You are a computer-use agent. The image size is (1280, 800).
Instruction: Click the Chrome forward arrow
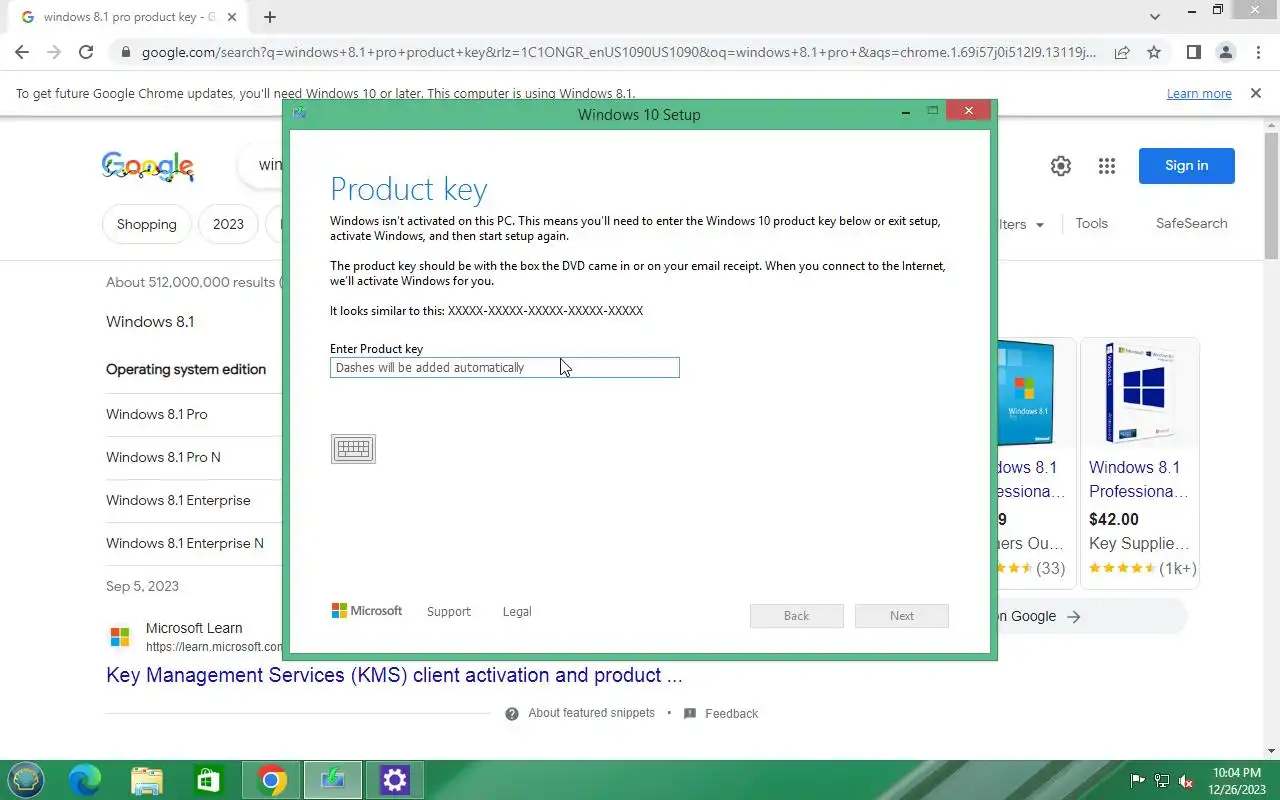pyautogui.click(x=54, y=52)
